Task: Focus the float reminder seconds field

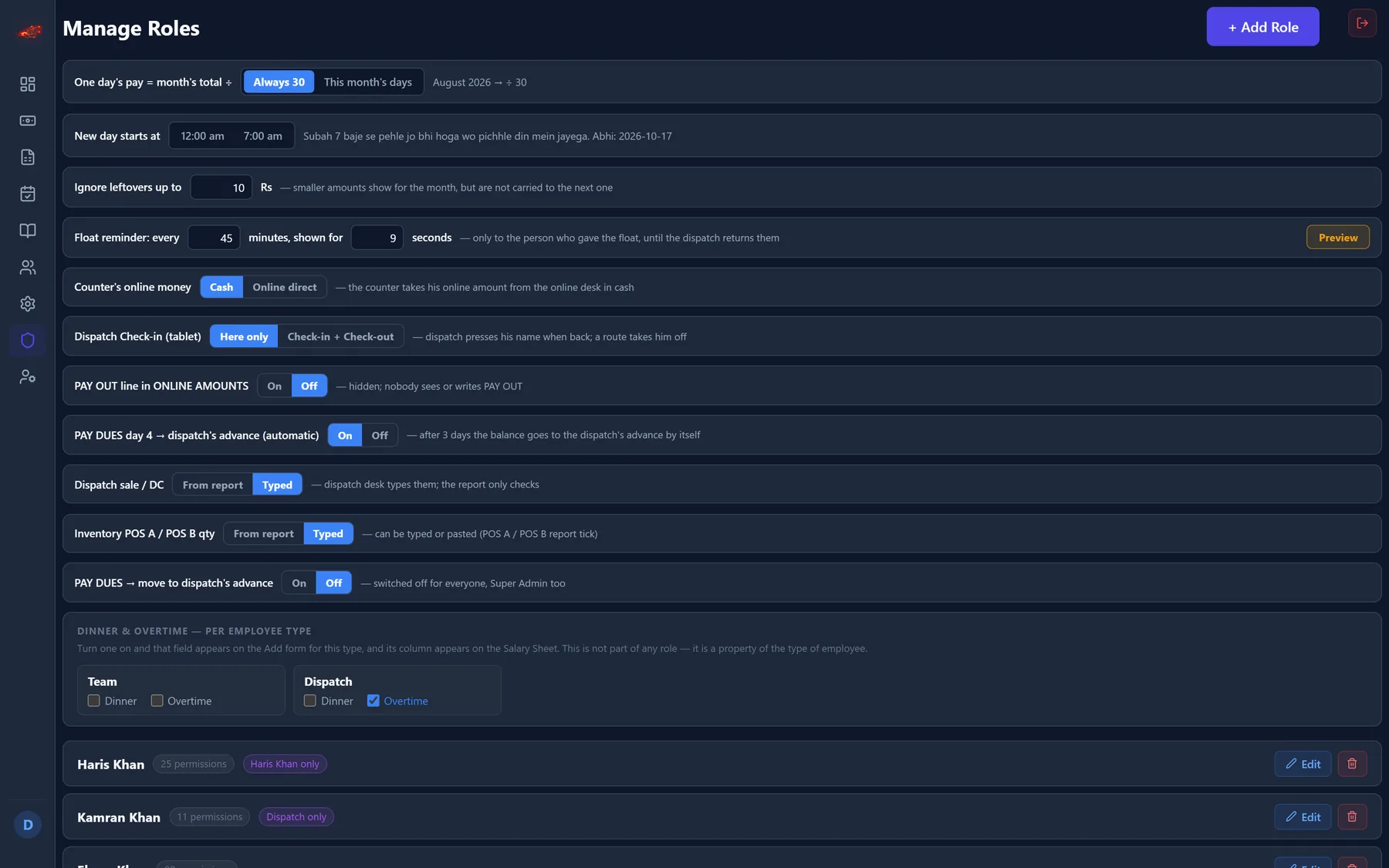Action: click(377, 238)
